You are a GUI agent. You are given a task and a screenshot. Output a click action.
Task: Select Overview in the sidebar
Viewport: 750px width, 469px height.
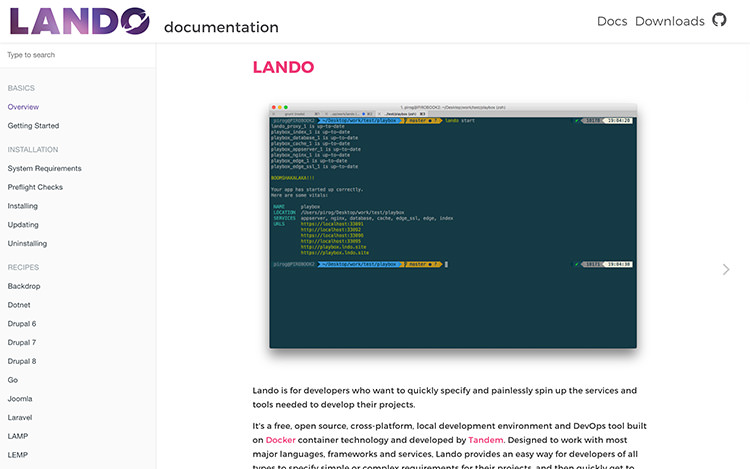(x=23, y=107)
